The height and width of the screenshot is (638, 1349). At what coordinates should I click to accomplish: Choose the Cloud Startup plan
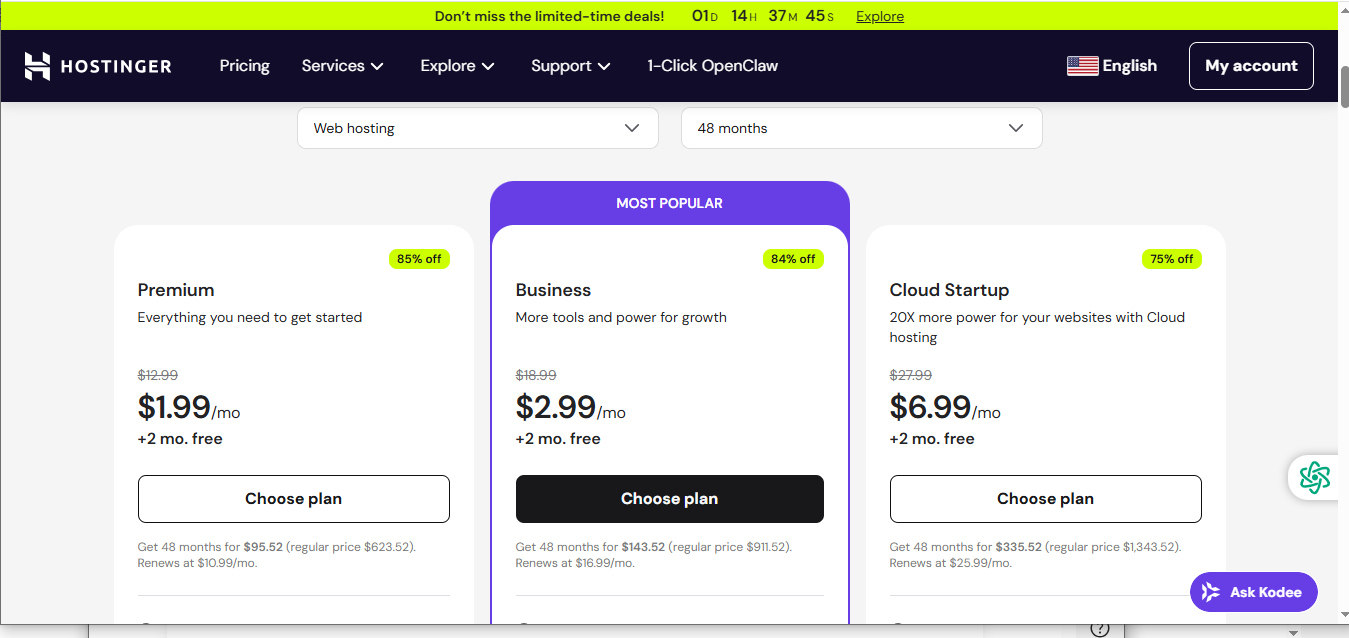point(1045,499)
